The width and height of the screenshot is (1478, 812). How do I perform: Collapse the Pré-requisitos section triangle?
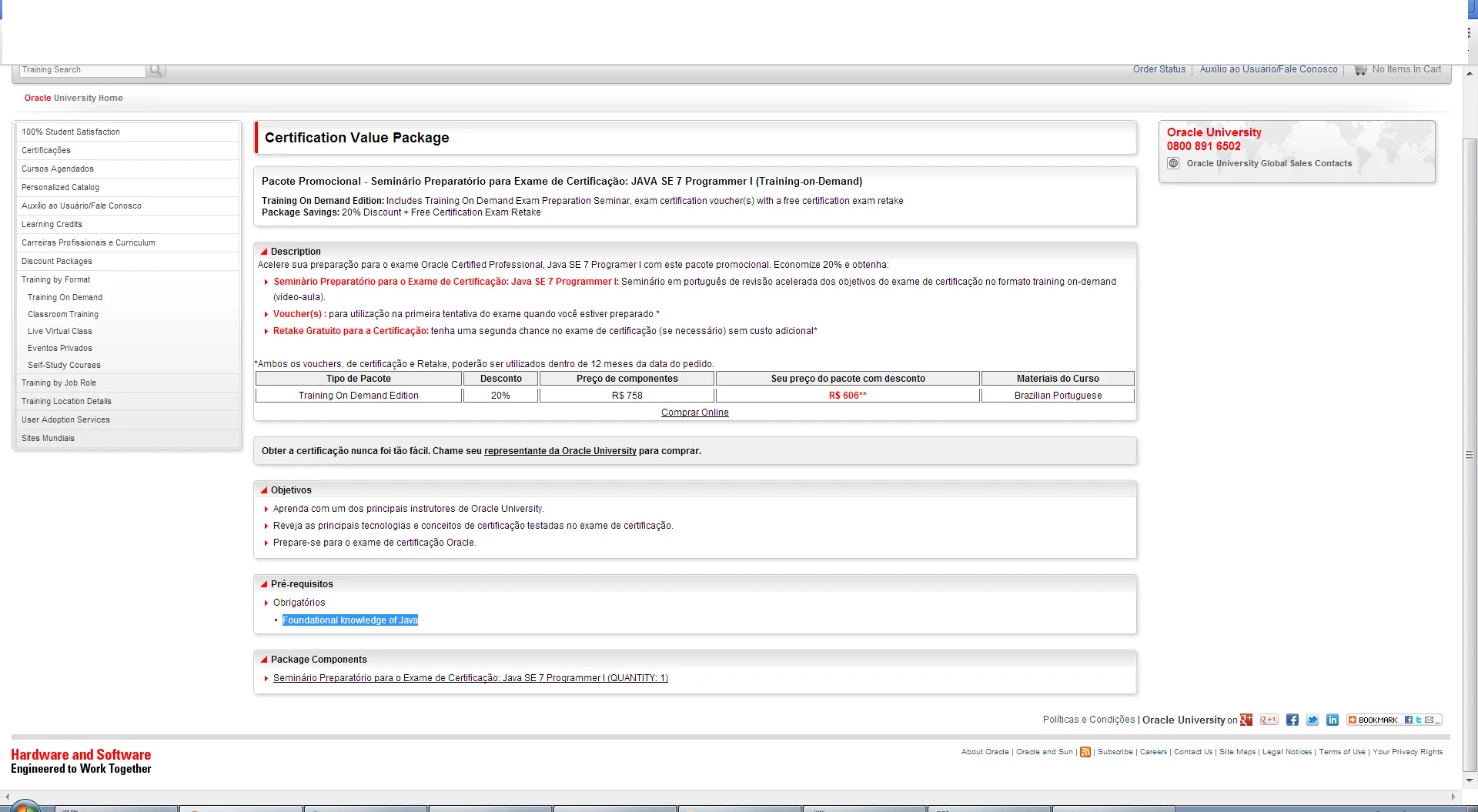263,584
